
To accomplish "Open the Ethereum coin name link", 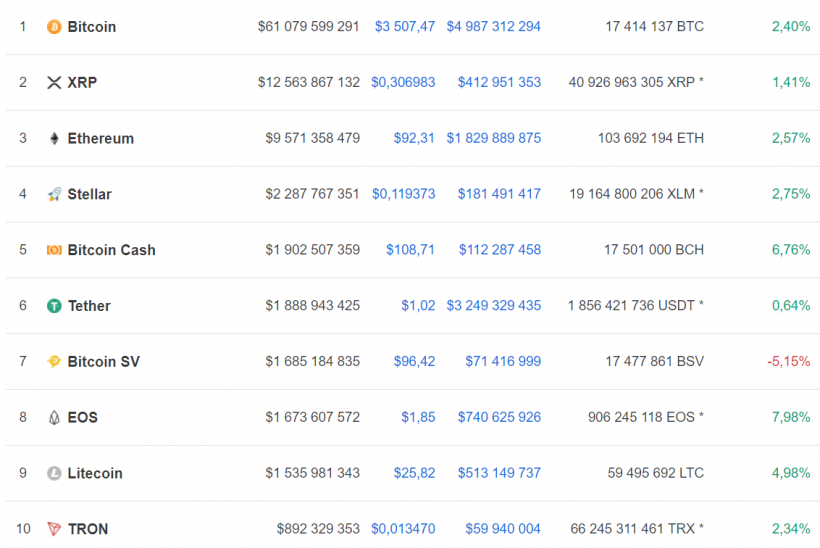I will (100, 139).
